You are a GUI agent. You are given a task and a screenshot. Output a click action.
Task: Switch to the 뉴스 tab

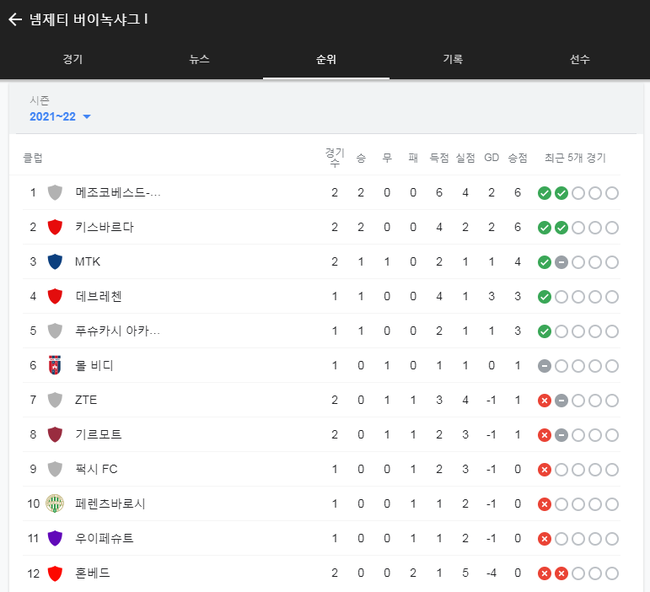(x=199, y=59)
